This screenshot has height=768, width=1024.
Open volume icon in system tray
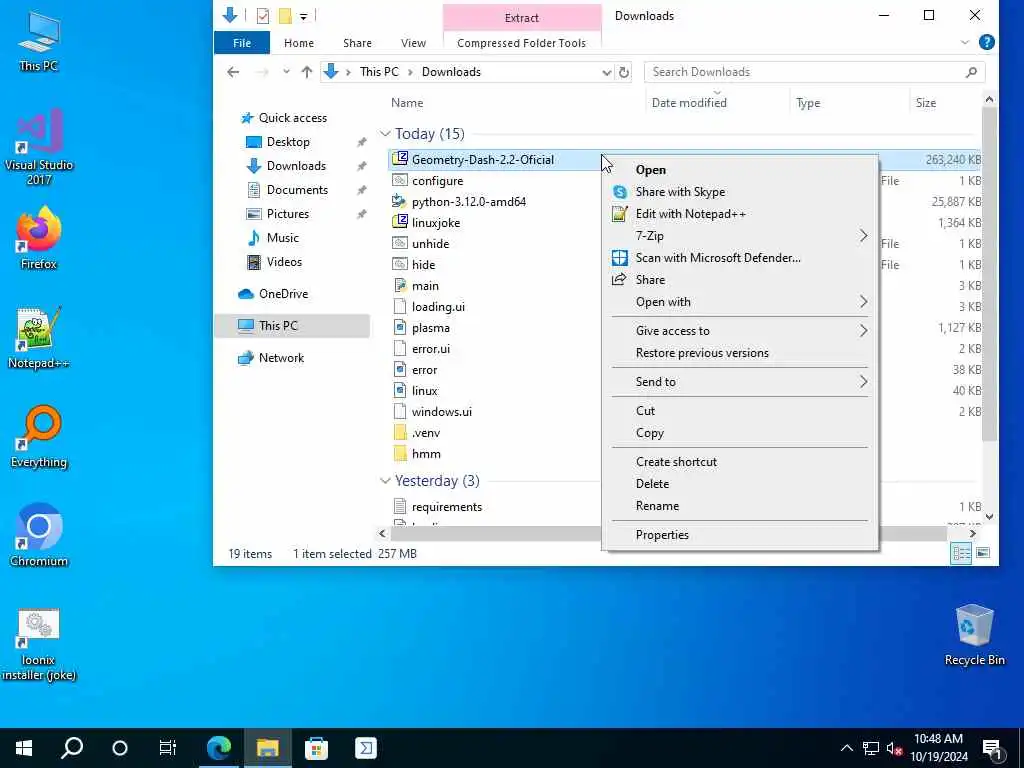894,748
